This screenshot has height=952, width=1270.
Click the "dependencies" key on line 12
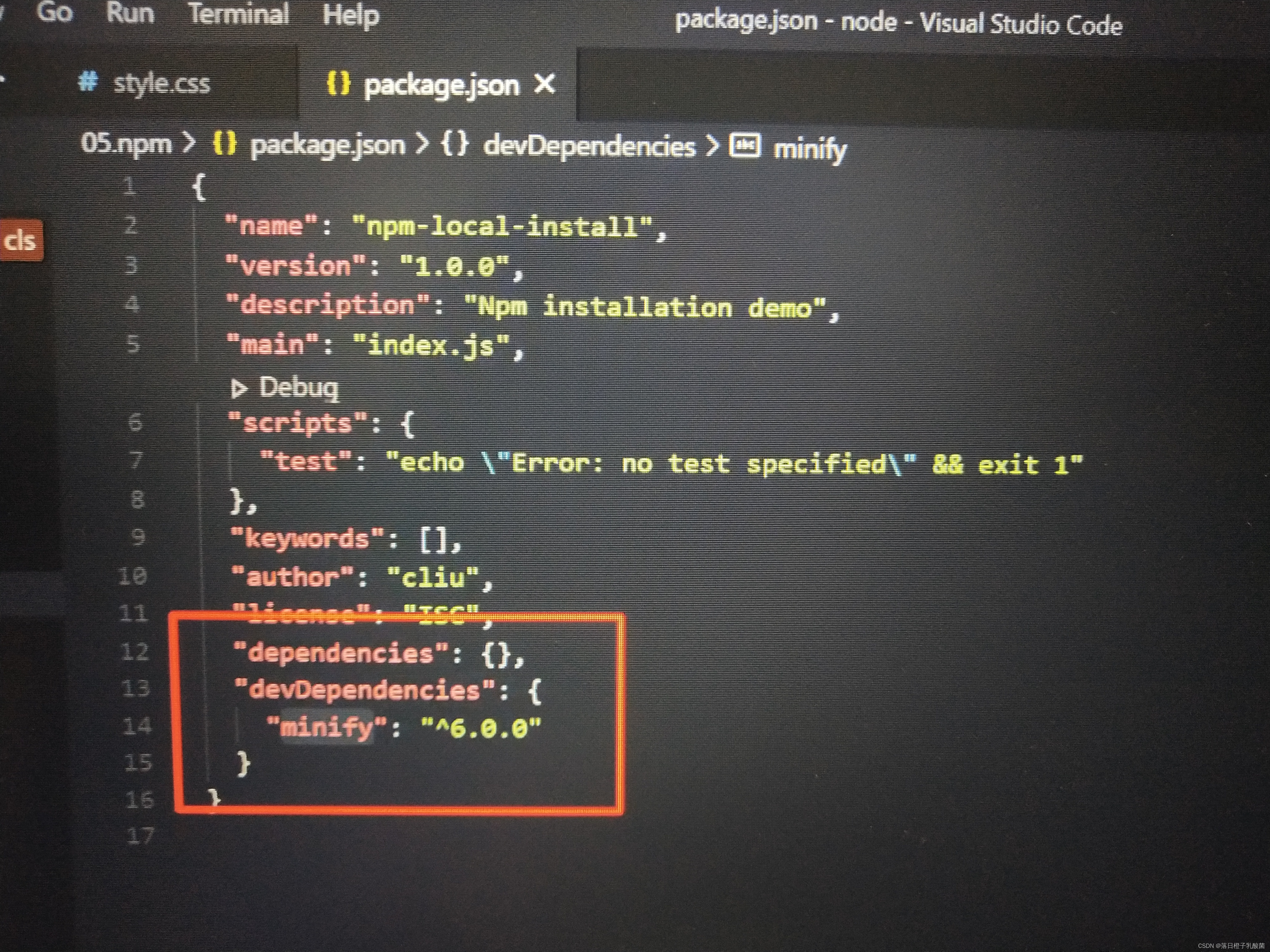(341, 653)
